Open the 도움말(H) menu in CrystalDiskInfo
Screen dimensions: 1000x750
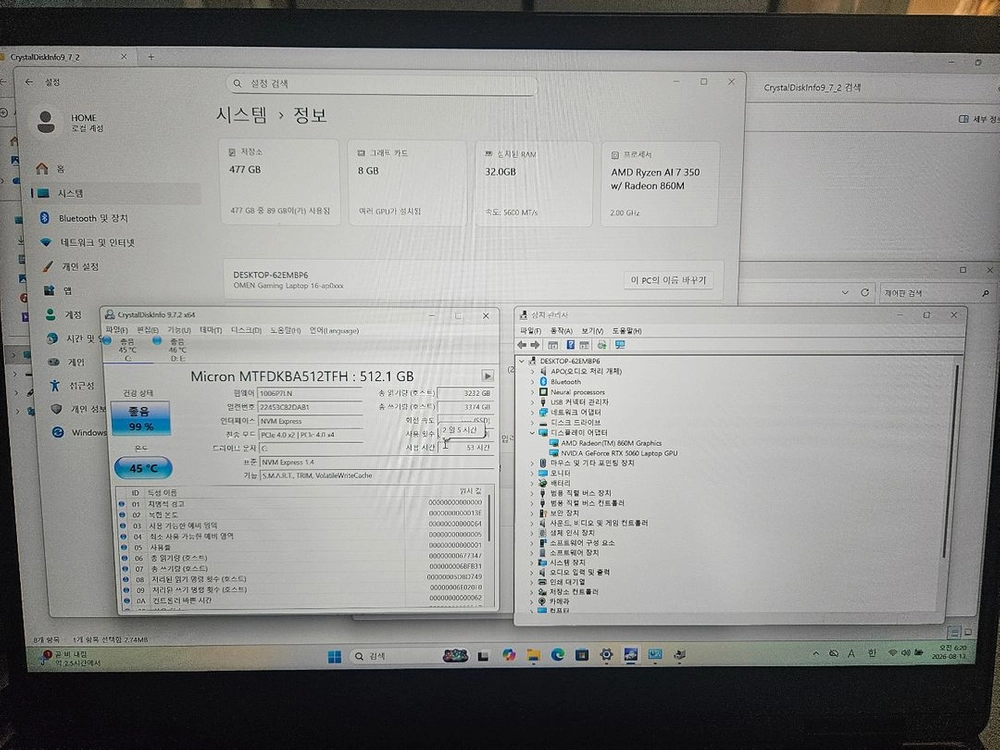click(285, 330)
